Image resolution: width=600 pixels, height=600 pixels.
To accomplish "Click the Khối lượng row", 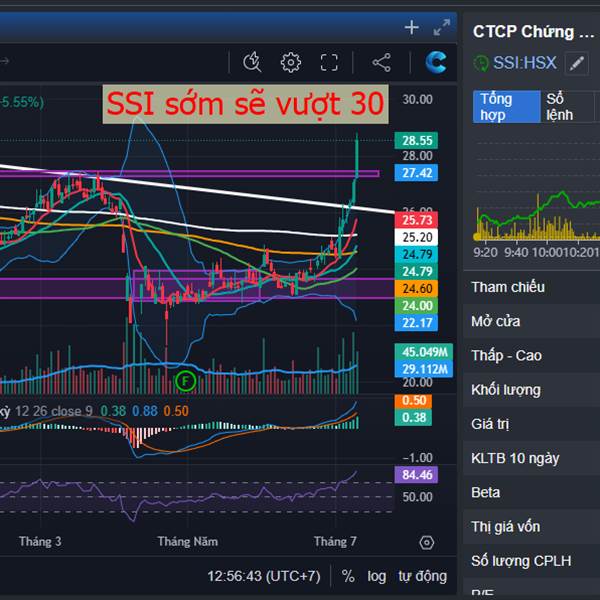I will 532,390.
